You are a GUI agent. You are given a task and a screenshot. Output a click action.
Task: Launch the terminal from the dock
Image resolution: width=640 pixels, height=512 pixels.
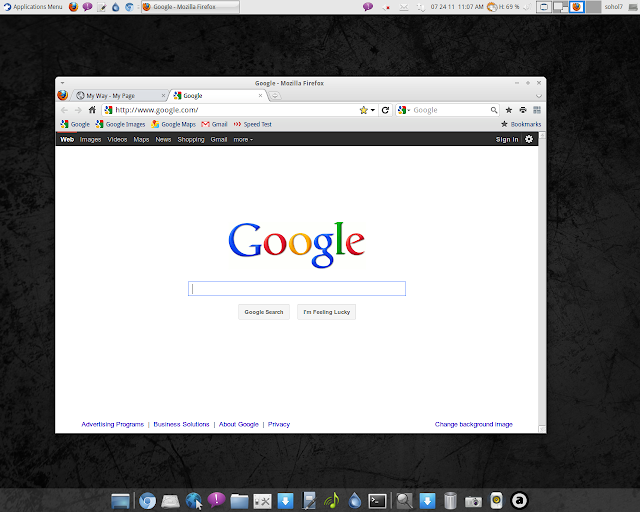377,501
